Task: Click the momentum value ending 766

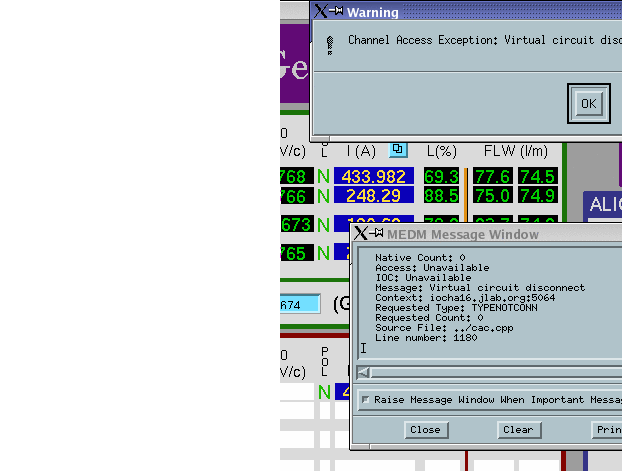Action: tap(297, 196)
